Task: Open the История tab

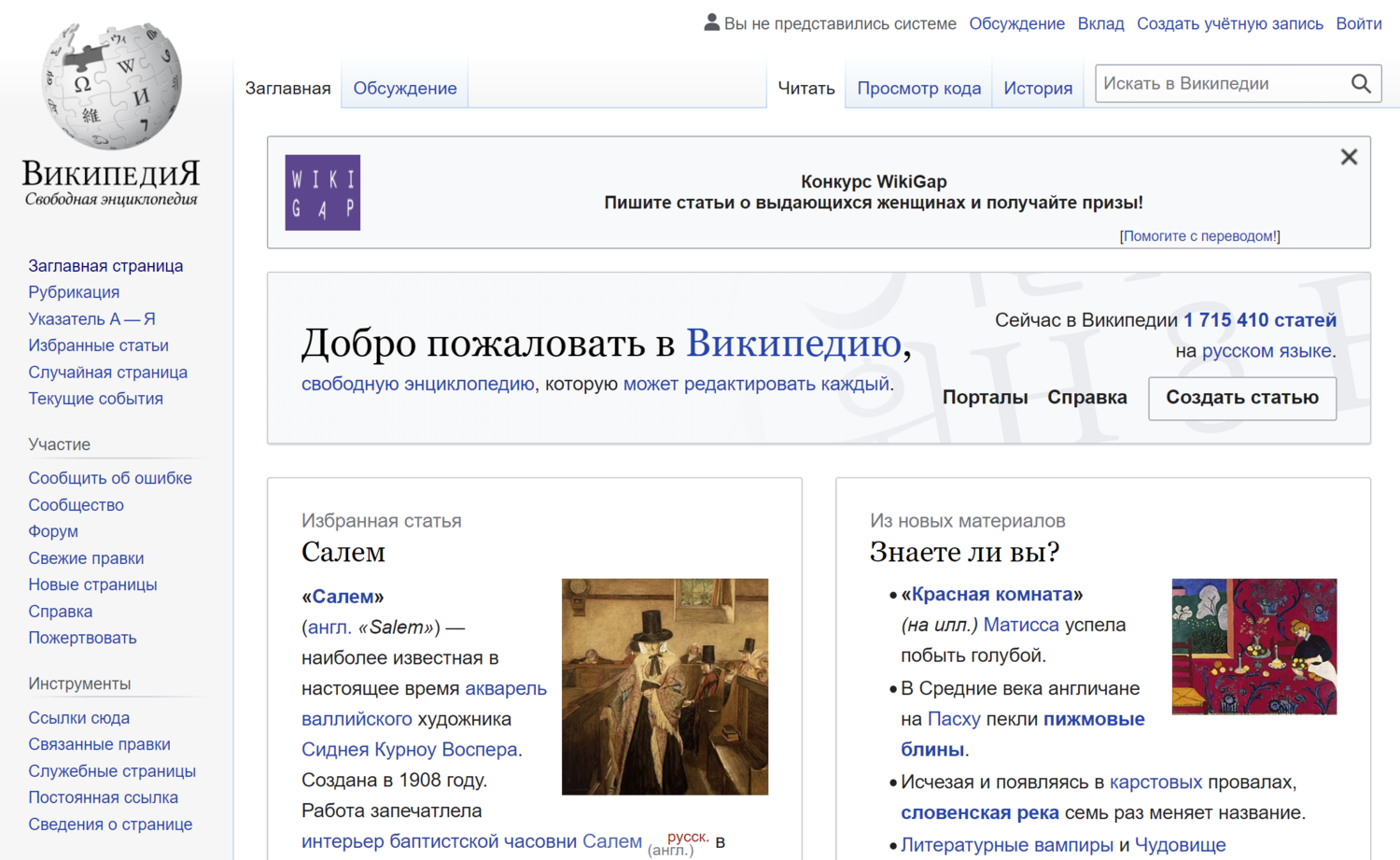Action: point(1038,88)
